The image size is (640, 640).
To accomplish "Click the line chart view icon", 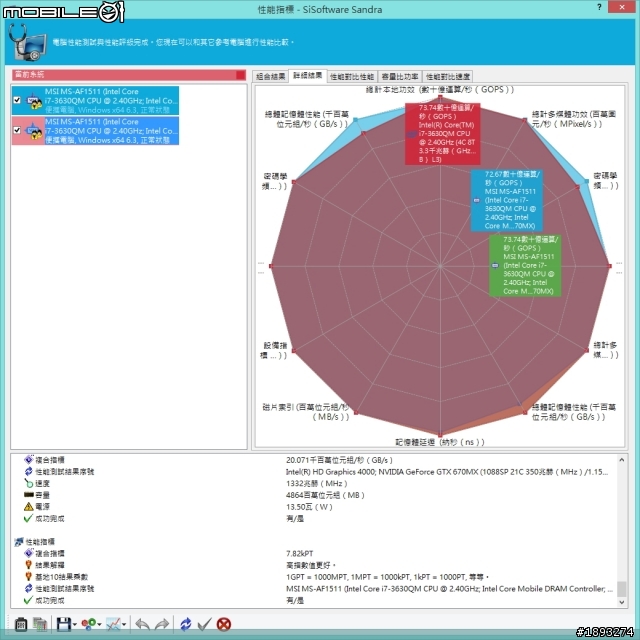I will [113, 624].
